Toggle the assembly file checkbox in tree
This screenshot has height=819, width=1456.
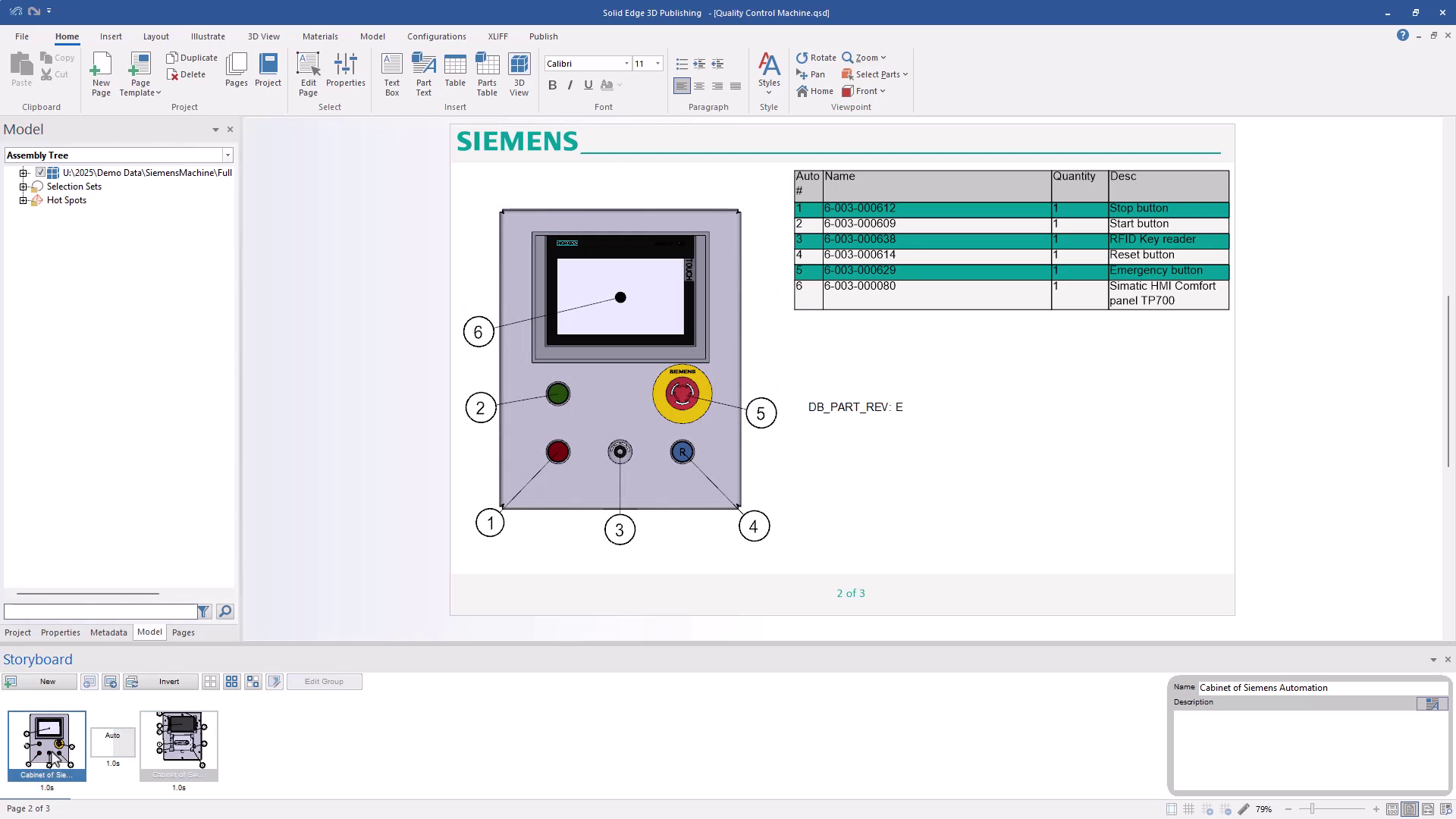click(41, 173)
